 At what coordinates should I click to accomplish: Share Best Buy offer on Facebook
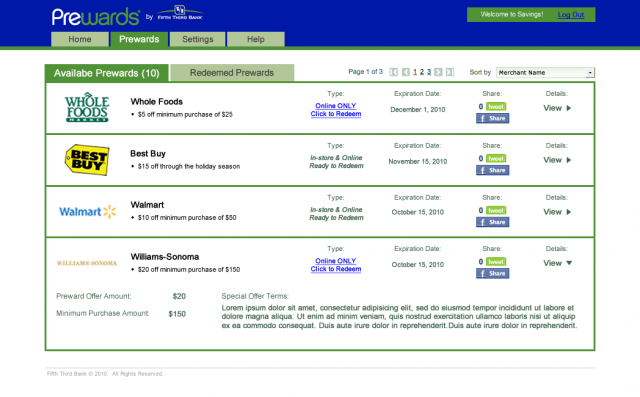tap(492, 170)
